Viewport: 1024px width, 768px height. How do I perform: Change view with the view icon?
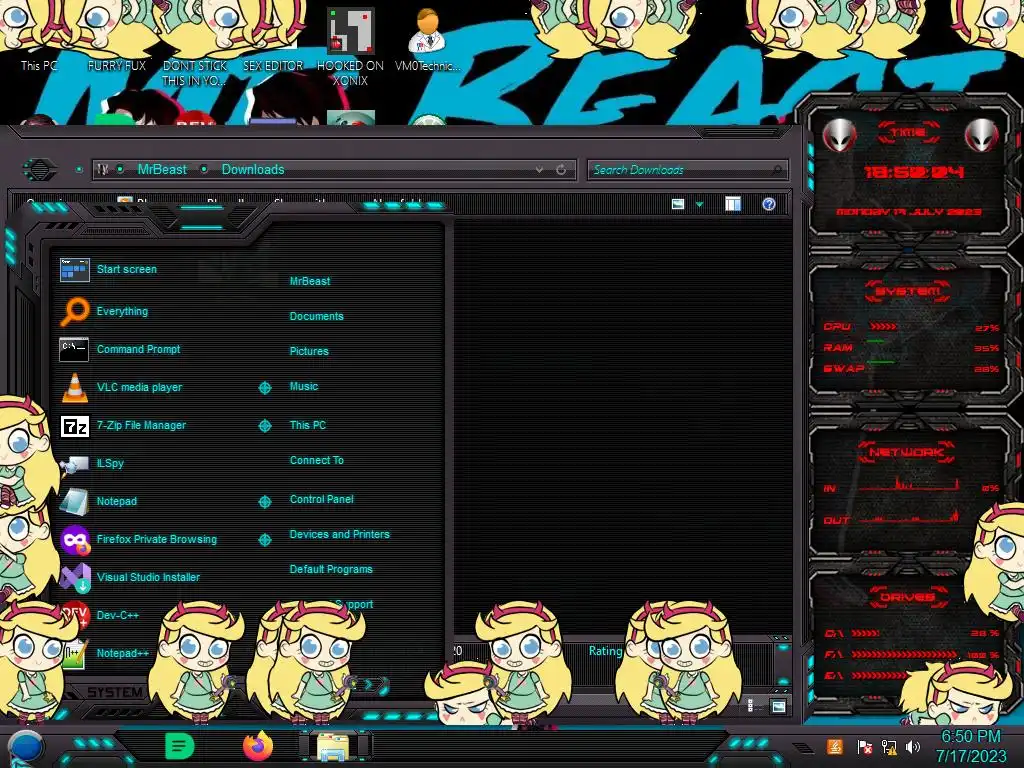tap(678, 204)
